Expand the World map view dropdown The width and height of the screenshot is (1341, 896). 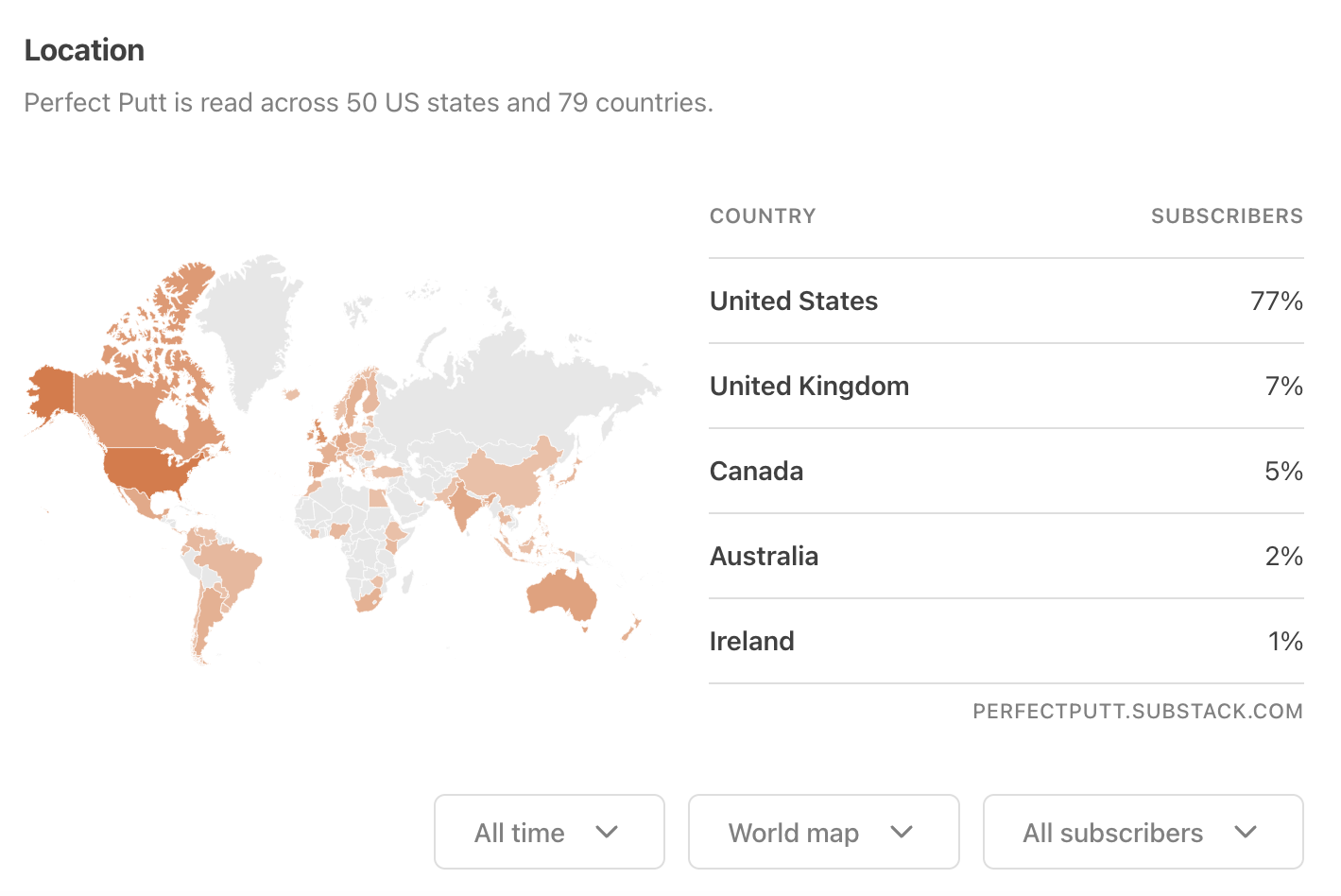click(822, 832)
